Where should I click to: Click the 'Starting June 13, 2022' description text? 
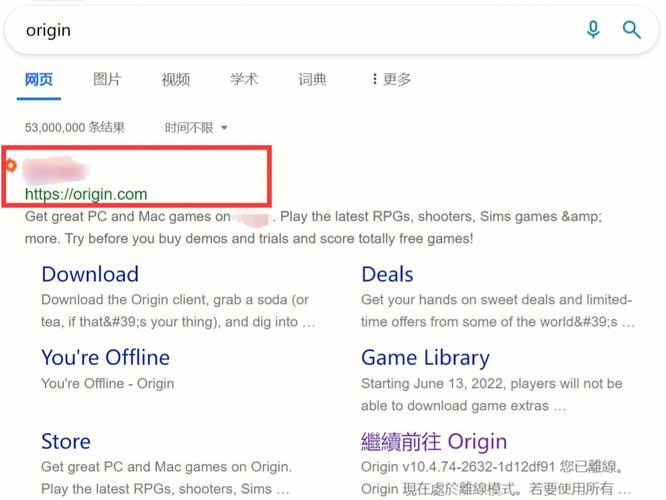pyautogui.click(x=492, y=395)
